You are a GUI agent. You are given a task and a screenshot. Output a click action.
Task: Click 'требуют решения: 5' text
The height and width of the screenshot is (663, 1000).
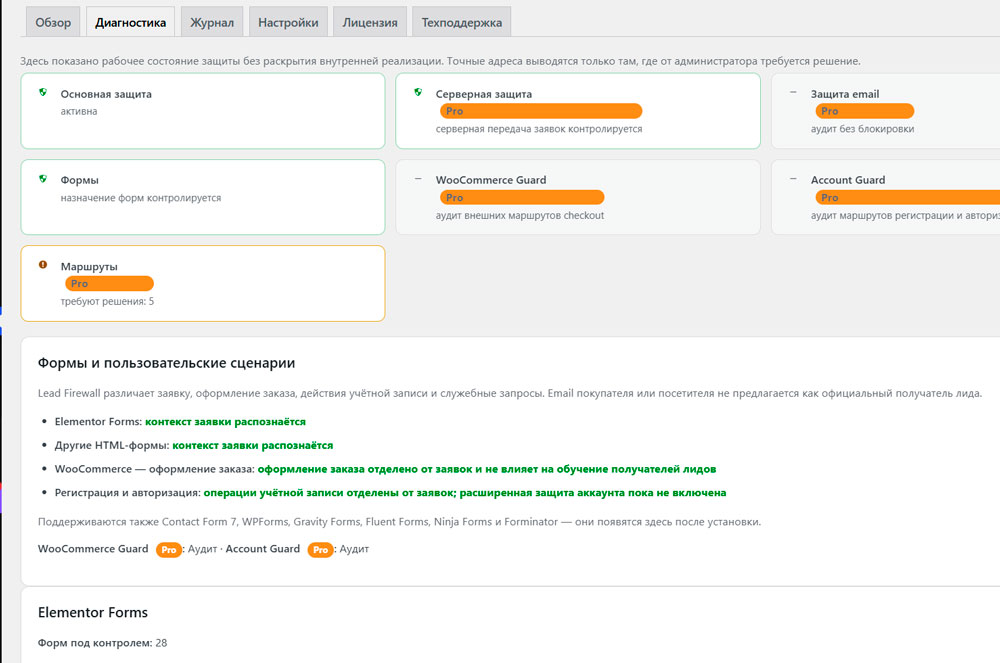(x=107, y=301)
